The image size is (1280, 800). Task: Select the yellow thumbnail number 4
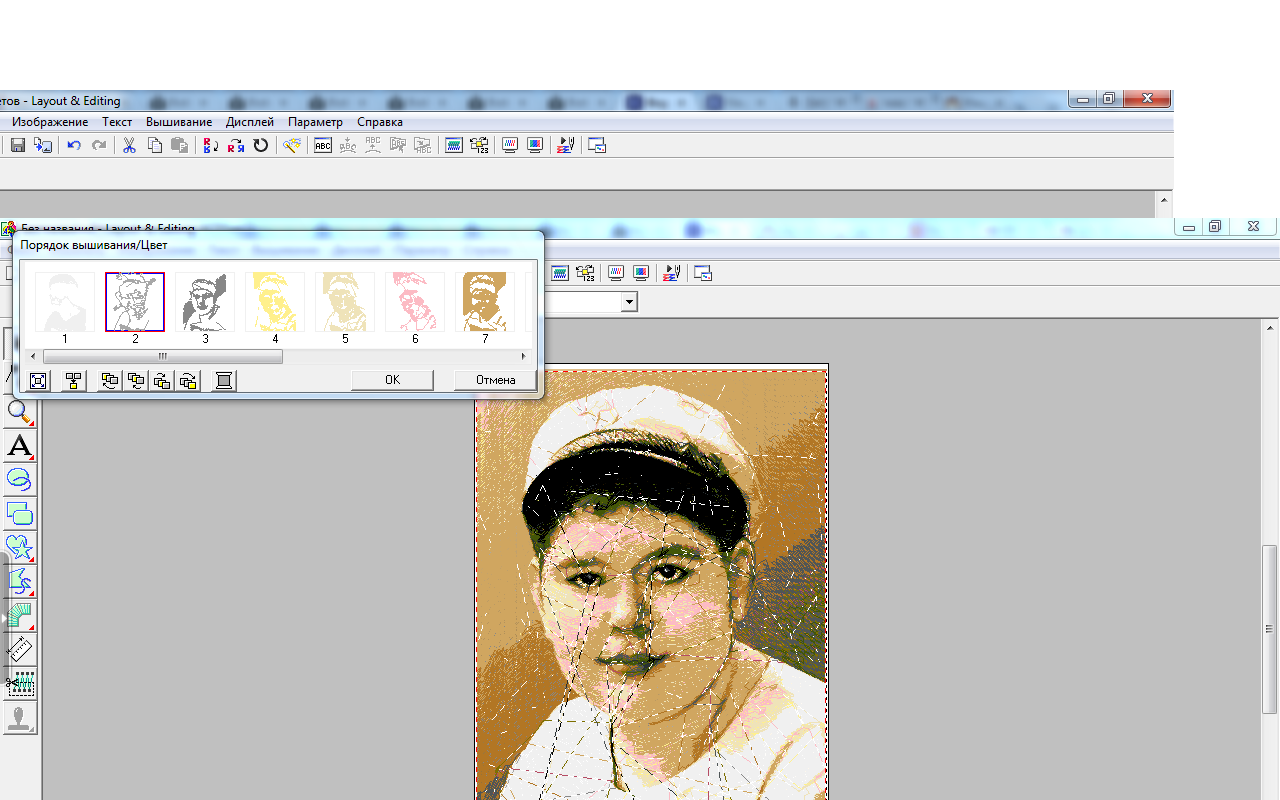point(275,302)
